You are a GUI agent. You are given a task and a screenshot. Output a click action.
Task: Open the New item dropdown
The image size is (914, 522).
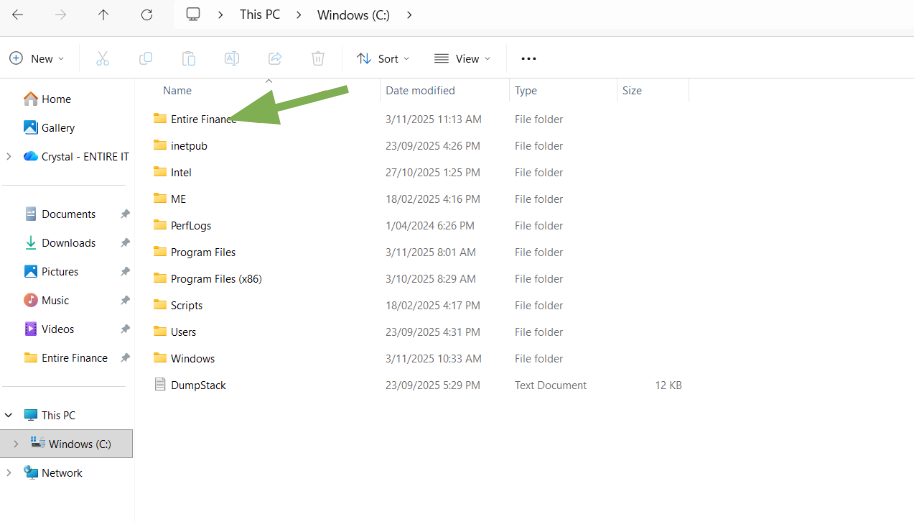point(37,59)
